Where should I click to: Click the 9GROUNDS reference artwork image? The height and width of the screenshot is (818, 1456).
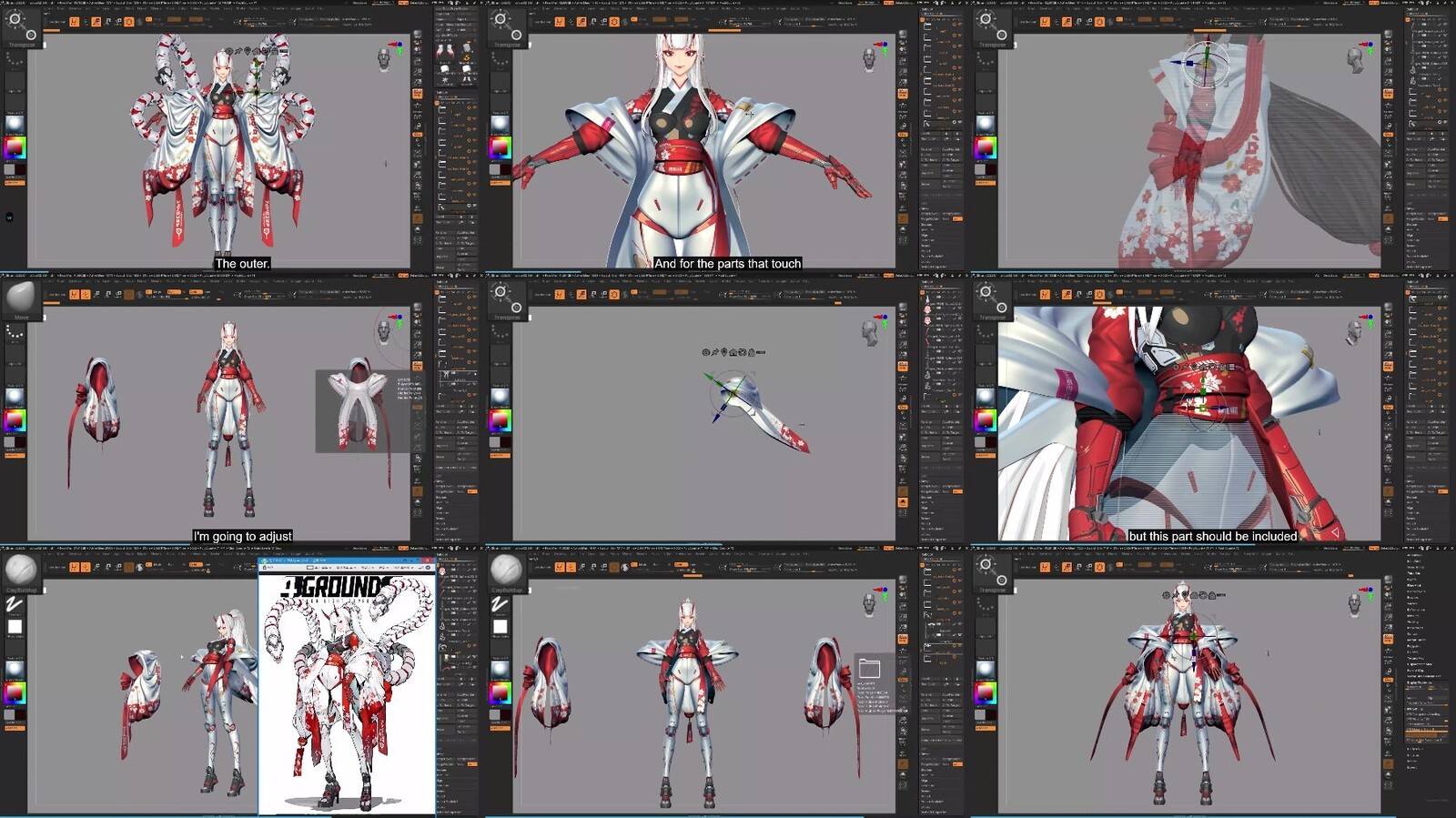pyautogui.click(x=347, y=693)
